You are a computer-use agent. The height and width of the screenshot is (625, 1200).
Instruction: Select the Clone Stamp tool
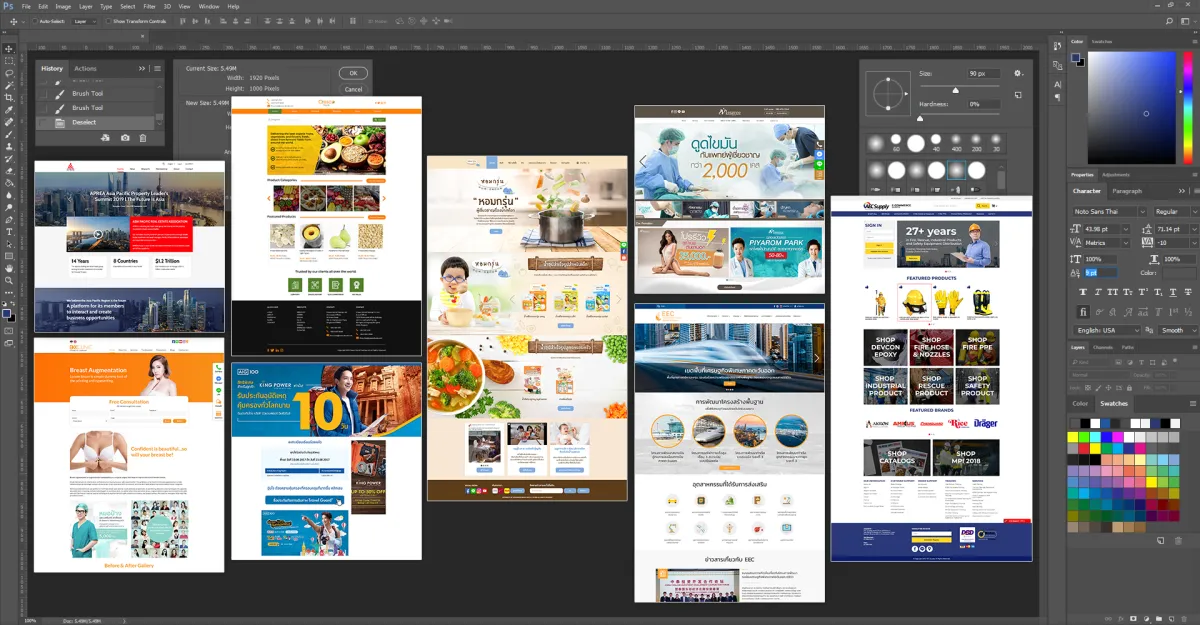coord(9,146)
